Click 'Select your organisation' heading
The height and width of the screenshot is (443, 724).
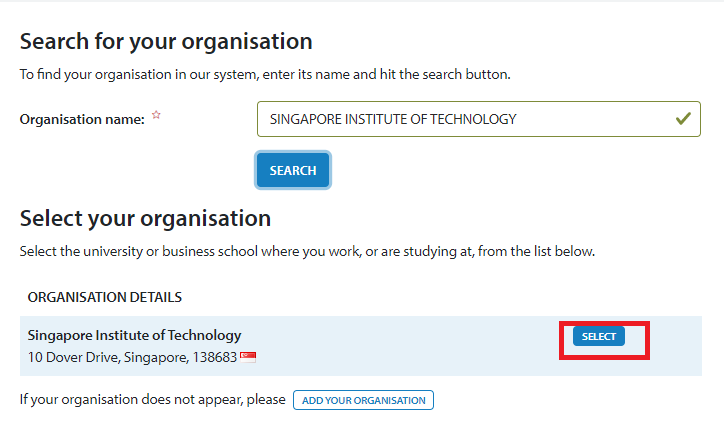click(x=145, y=218)
